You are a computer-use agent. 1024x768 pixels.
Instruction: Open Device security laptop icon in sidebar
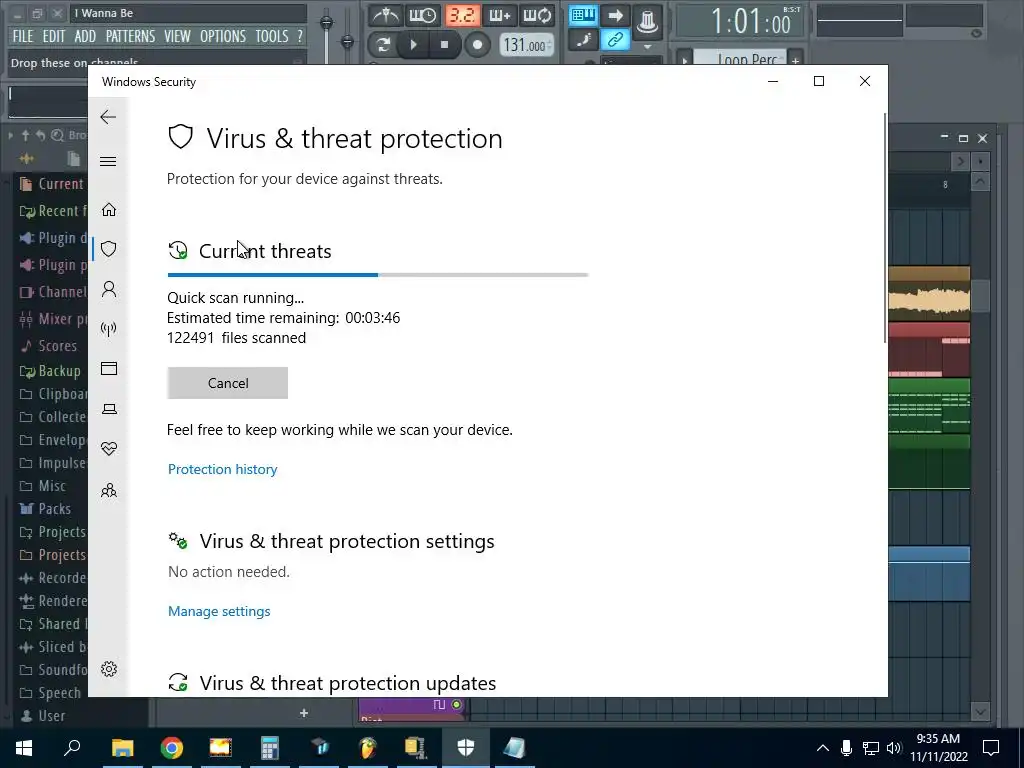point(109,409)
